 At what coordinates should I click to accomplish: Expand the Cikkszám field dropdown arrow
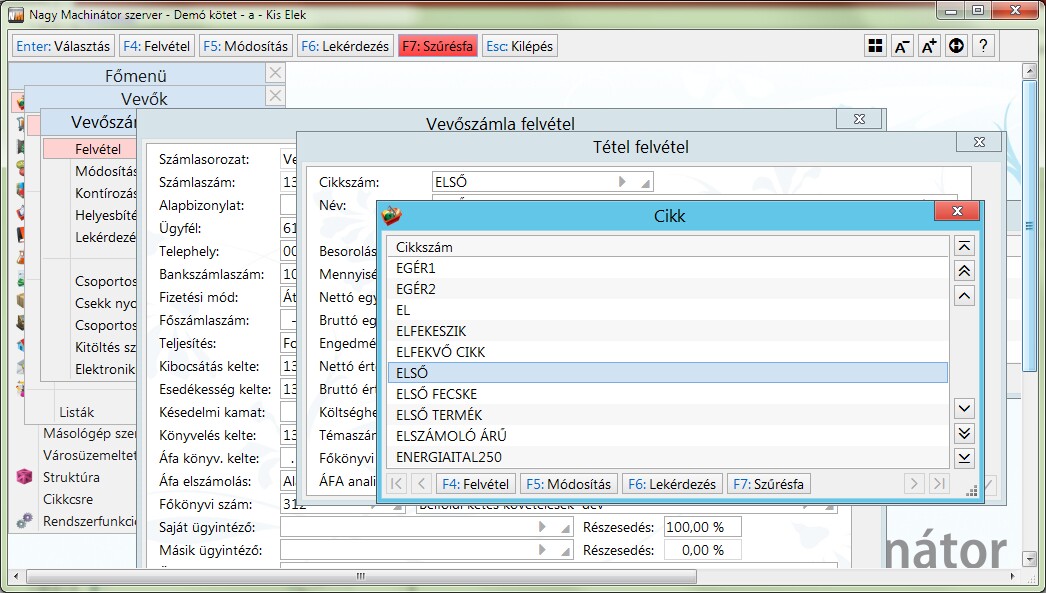[622, 182]
